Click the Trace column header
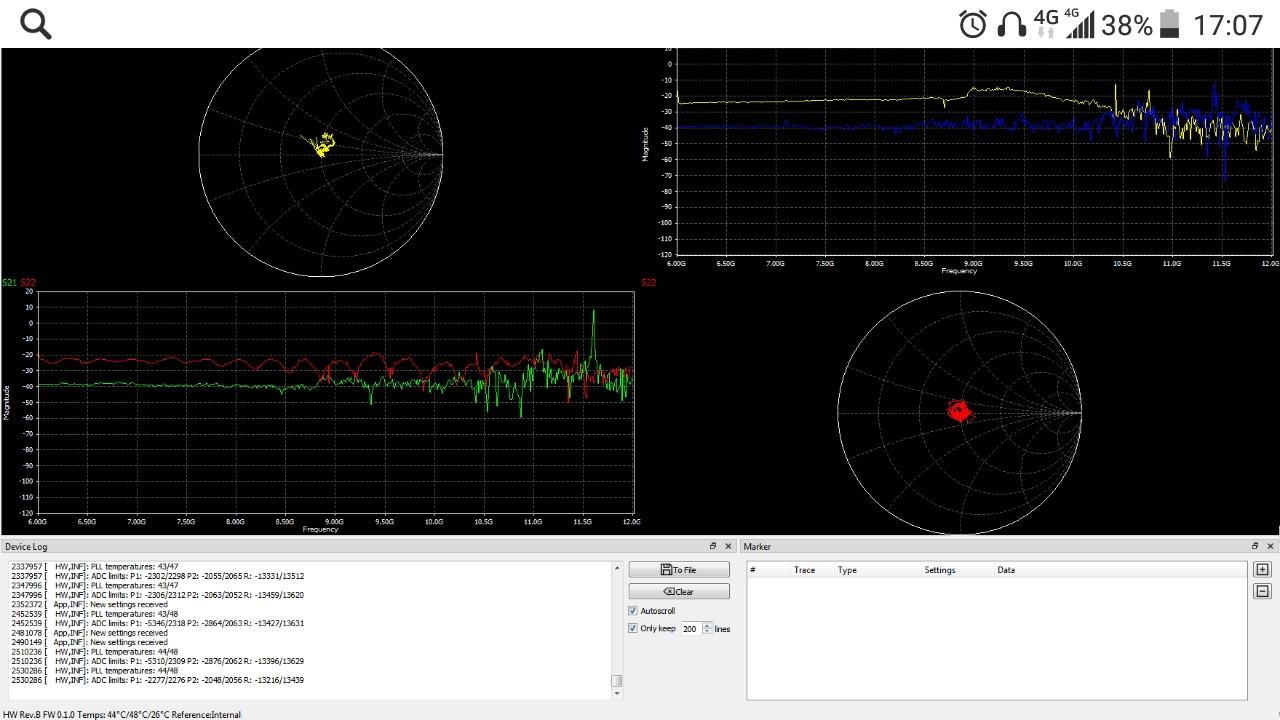The image size is (1280, 720). click(x=804, y=570)
